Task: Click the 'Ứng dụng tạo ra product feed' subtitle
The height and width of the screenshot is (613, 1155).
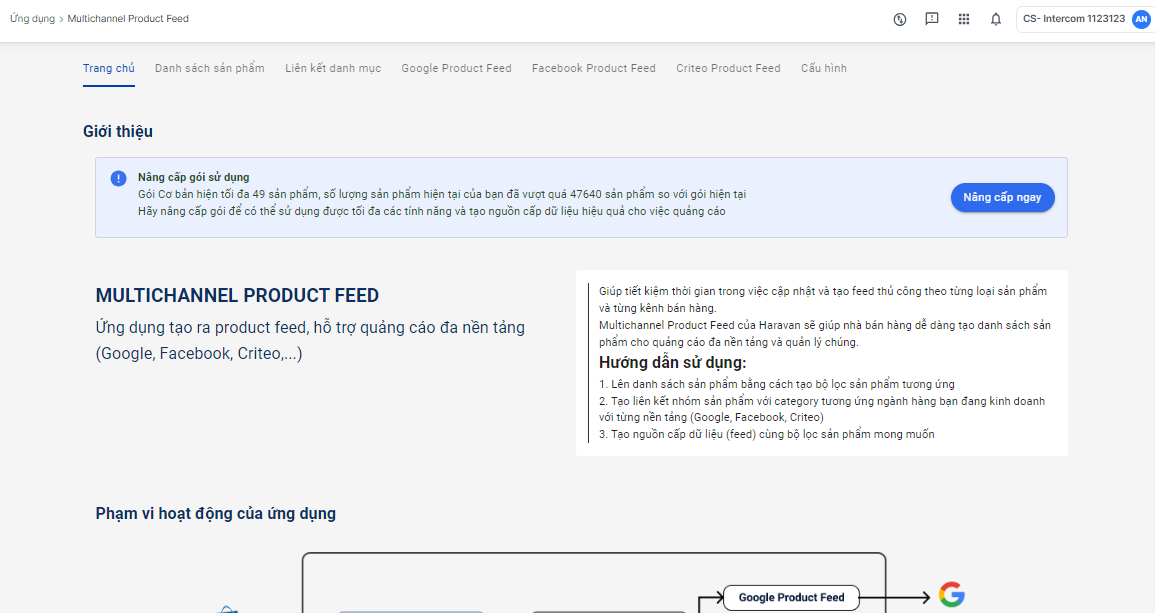Action: point(310,340)
